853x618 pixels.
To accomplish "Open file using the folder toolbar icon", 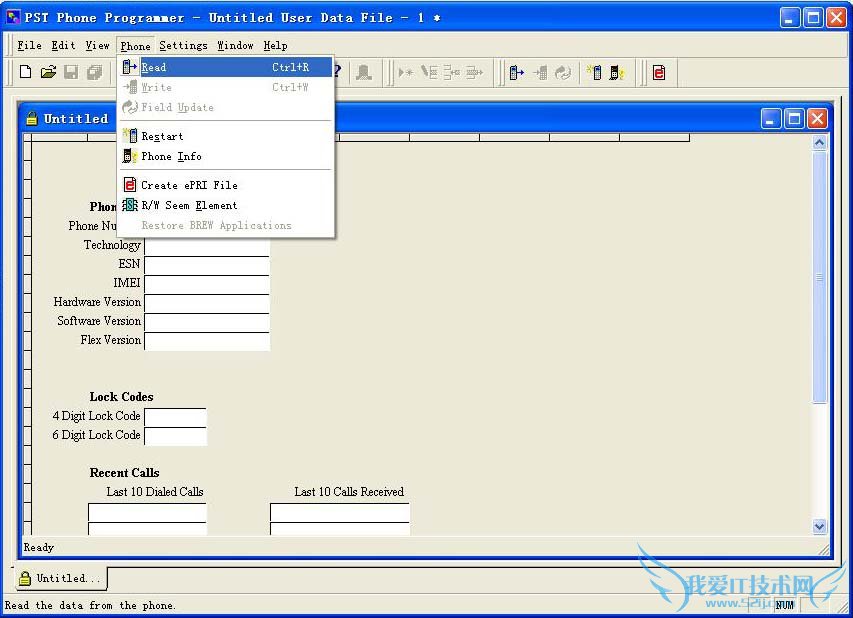I will point(48,72).
